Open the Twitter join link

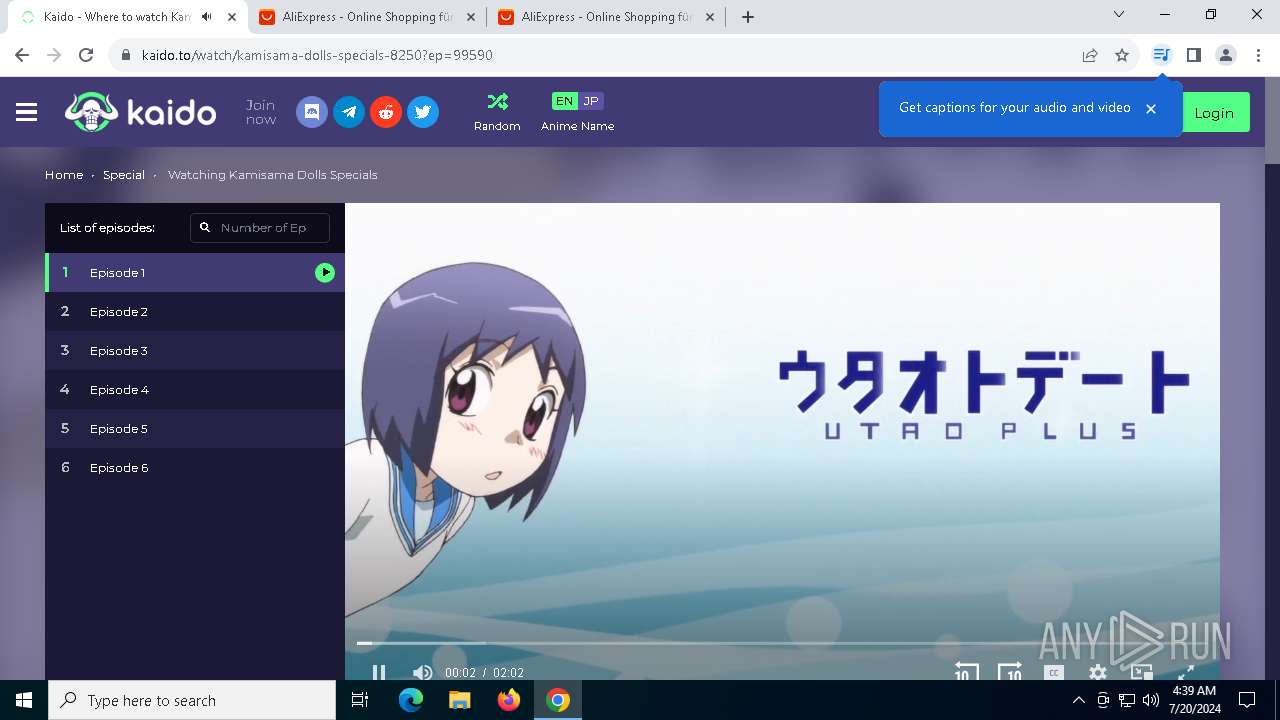coord(423,112)
